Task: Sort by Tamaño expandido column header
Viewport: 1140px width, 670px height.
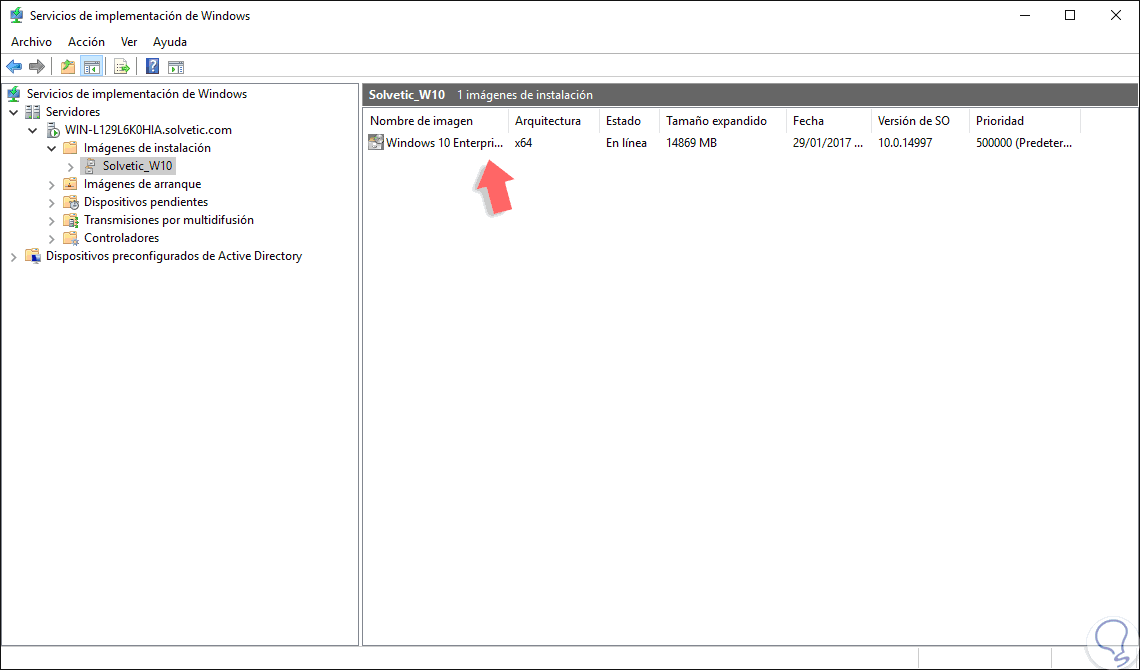Action: pyautogui.click(x=723, y=121)
